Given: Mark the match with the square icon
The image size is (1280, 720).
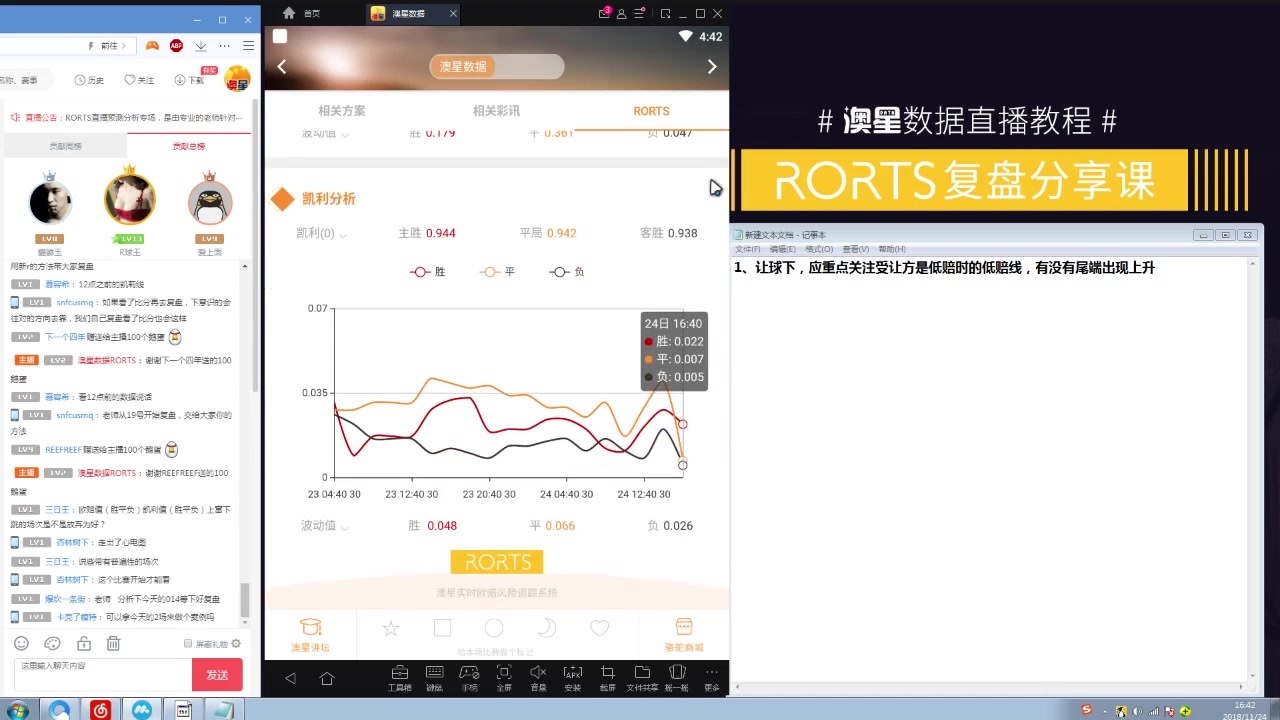Looking at the screenshot, I should point(443,628).
